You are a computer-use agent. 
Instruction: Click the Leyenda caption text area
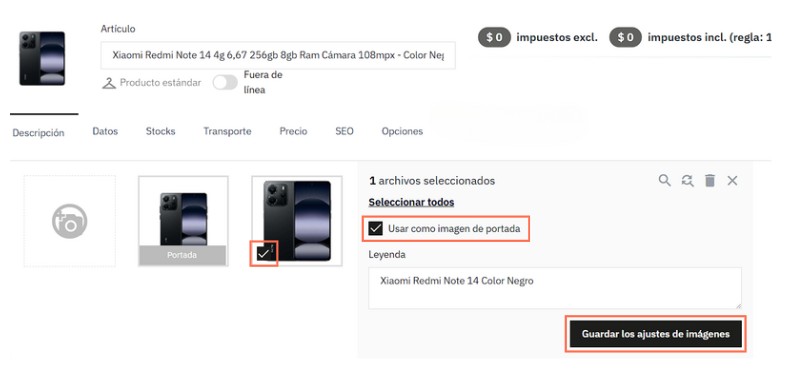pyautogui.click(x=555, y=288)
